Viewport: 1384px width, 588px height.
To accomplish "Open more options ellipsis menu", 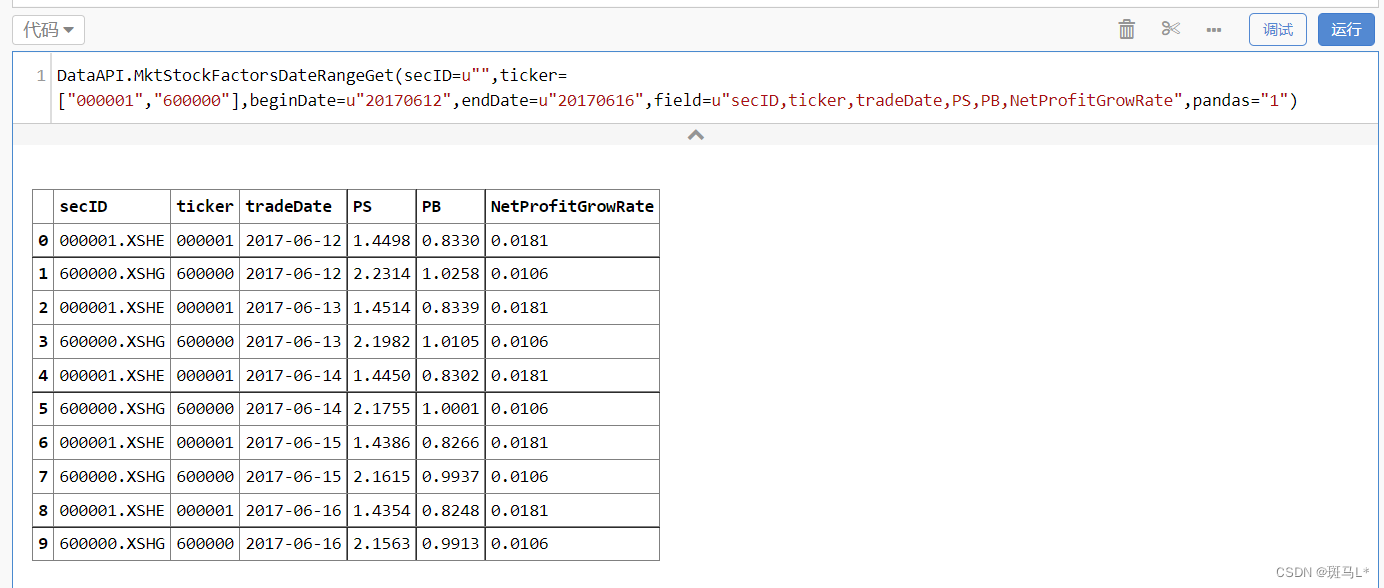I will (x=1214, y=30).
